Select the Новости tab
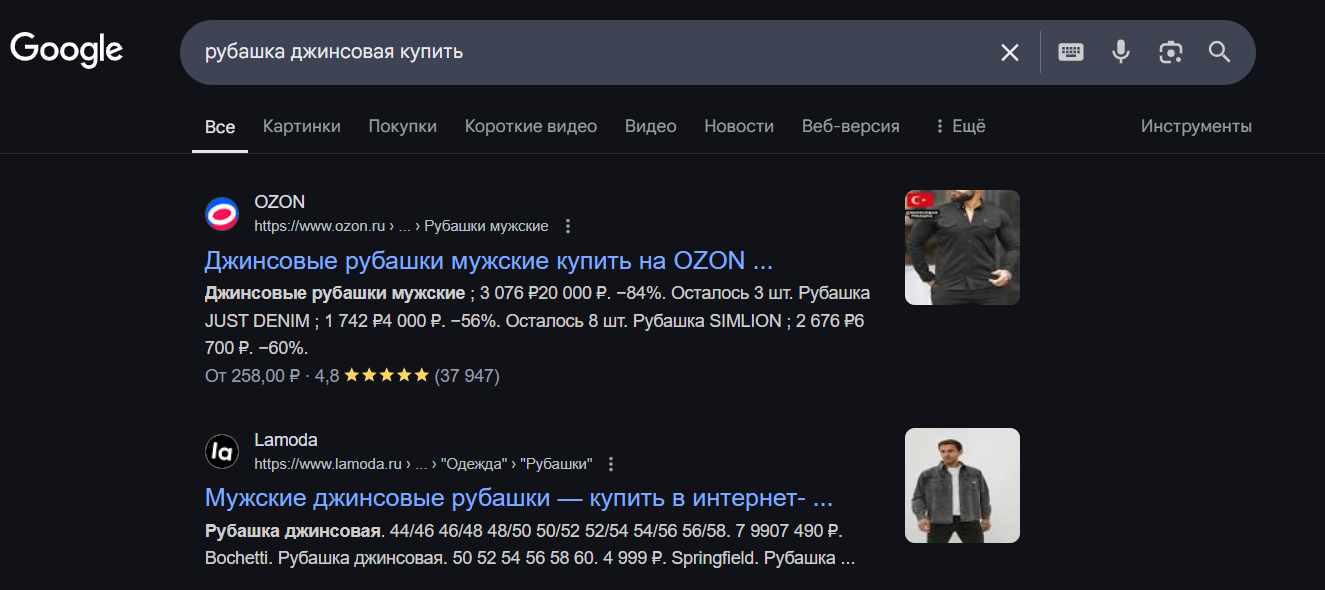Image resolution: width=1325 pixels, height=590 pixels. pyautogui.click(x=739, y=126)
